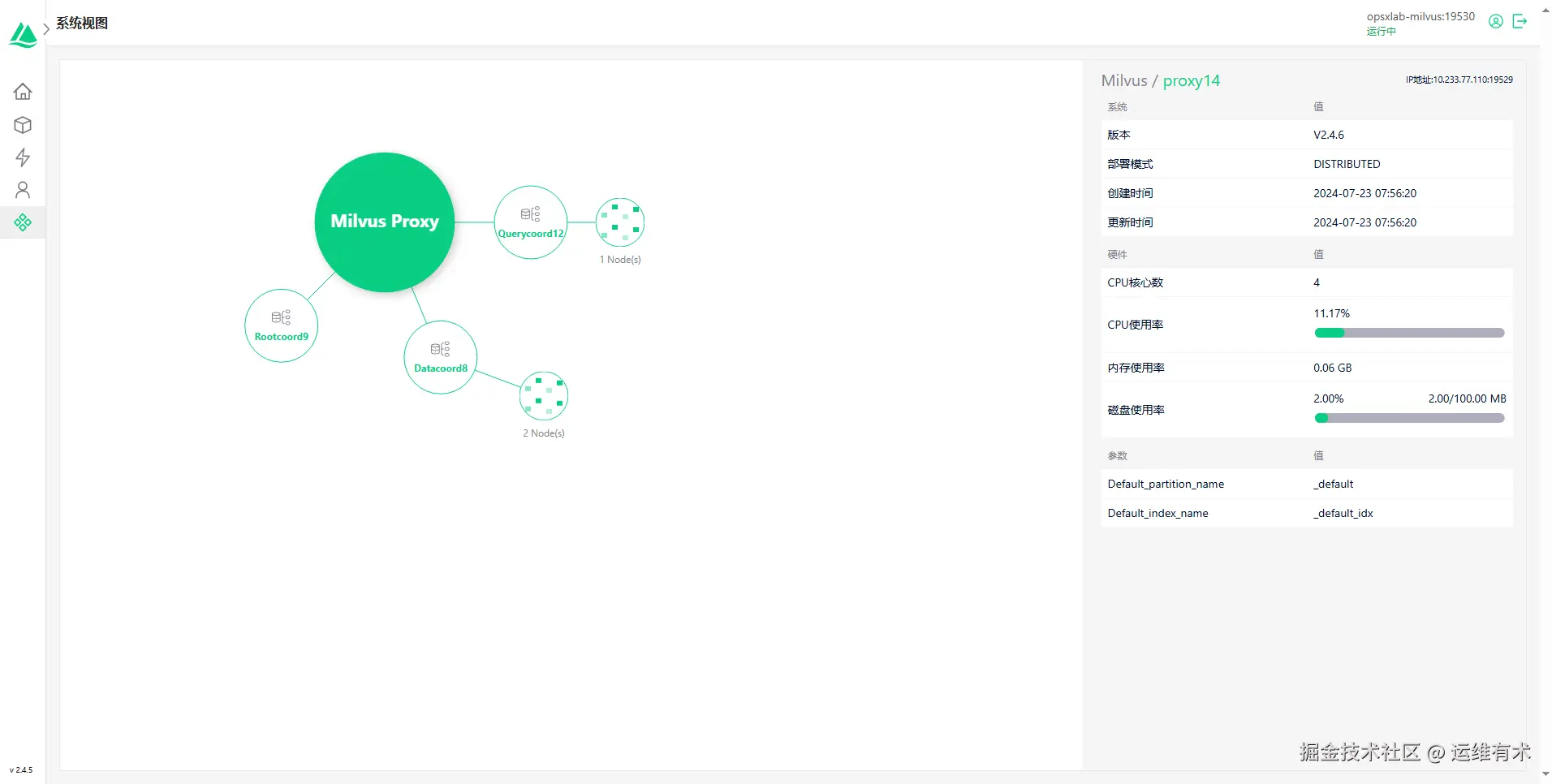Screen dimensions: 1552x784
Task: Select the Milvus Proxy node
Action: (385, 222)
